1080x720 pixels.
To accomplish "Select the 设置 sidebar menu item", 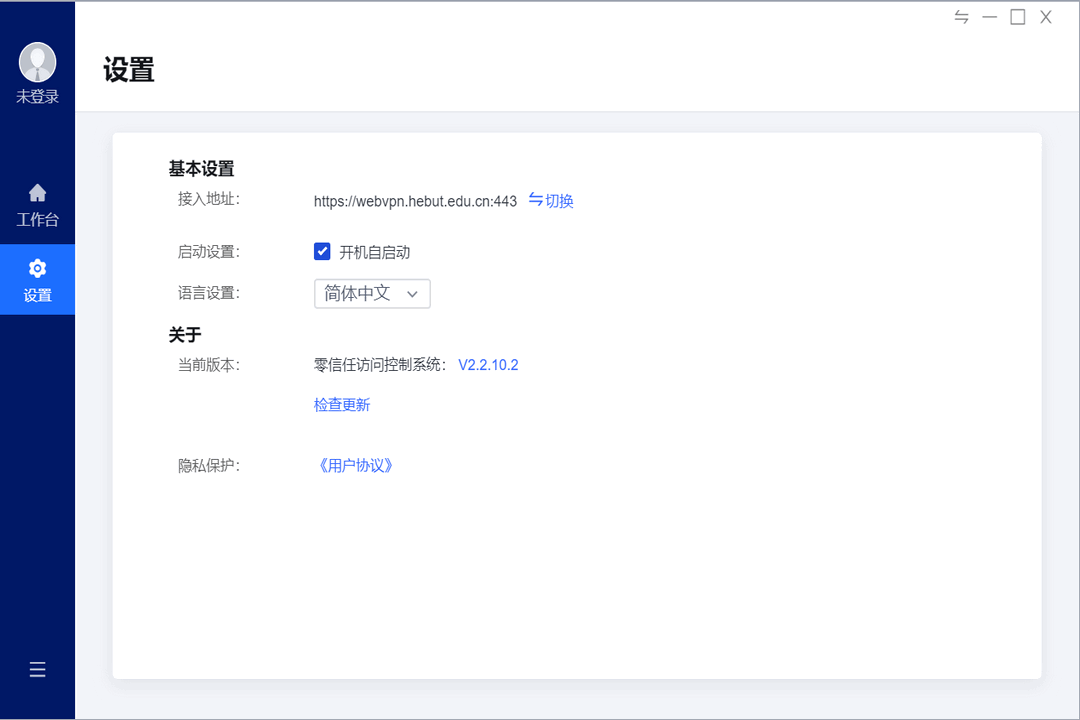I will [37, 280].
